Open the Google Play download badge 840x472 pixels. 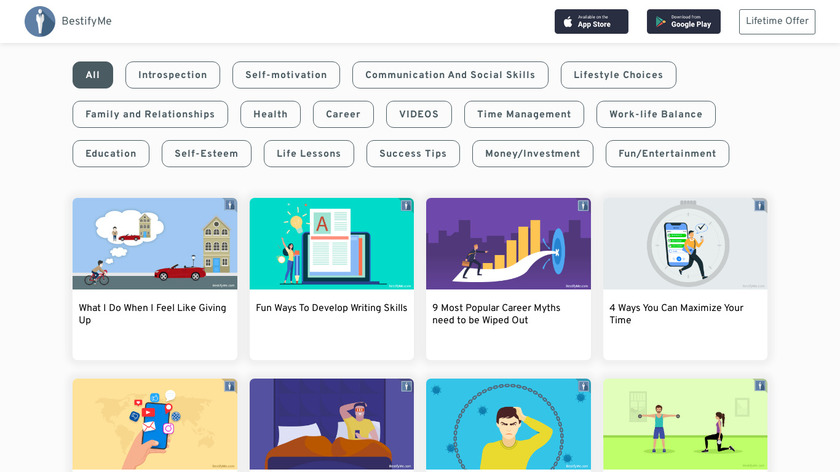[x=683, y=22]
